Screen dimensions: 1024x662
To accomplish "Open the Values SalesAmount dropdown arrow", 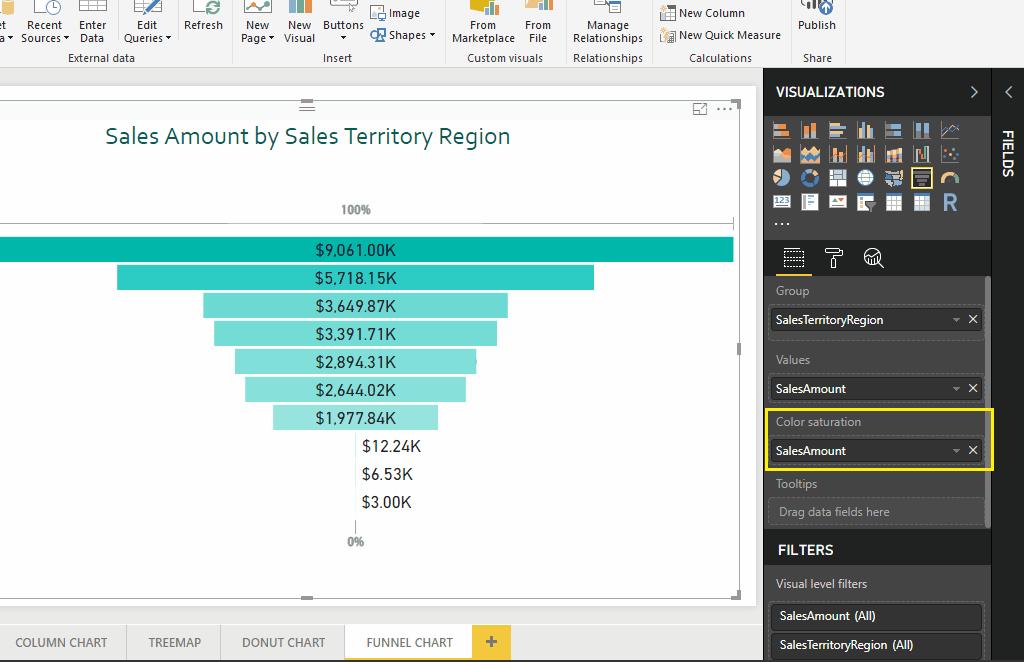I will [956, 389].
